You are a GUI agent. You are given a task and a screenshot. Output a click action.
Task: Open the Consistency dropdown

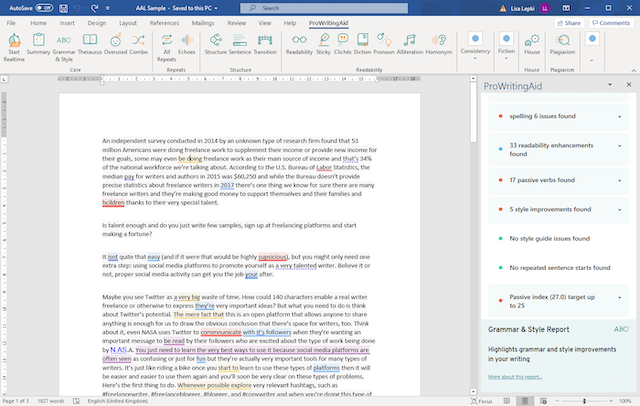(475, 46)
